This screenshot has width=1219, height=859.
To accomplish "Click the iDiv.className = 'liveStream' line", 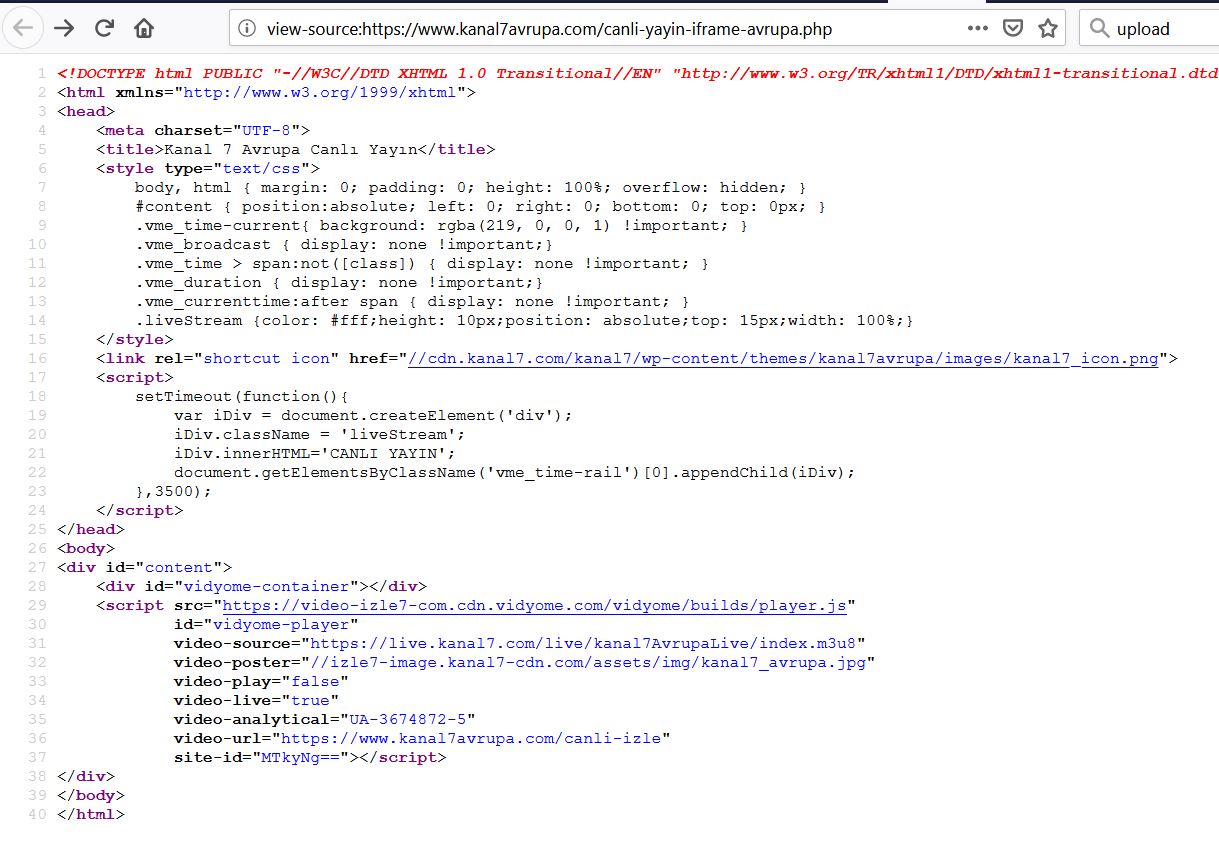I will 320,434.
